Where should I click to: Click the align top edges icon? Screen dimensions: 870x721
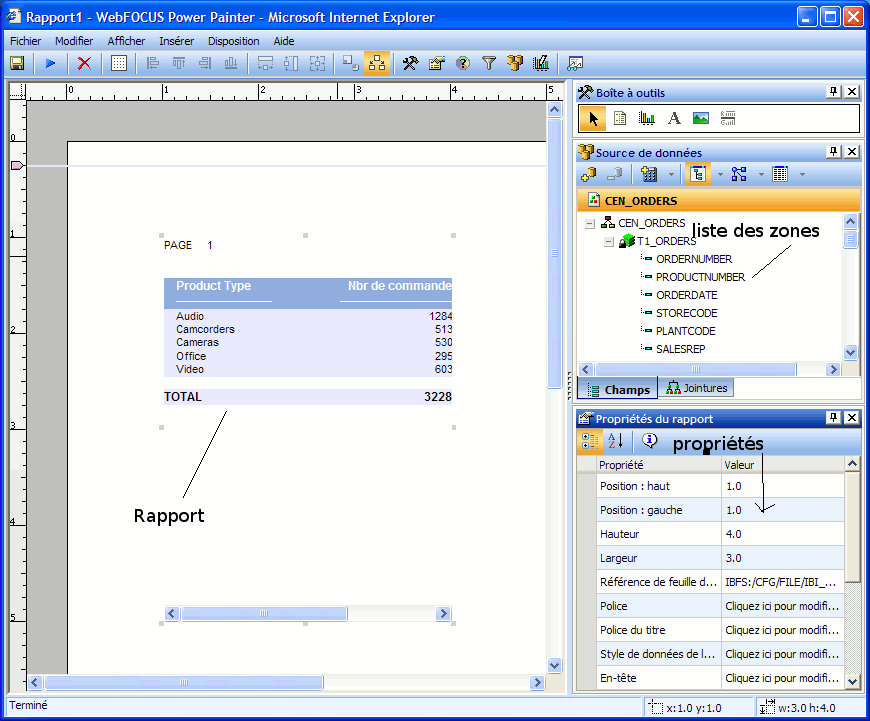pos(179,63)
